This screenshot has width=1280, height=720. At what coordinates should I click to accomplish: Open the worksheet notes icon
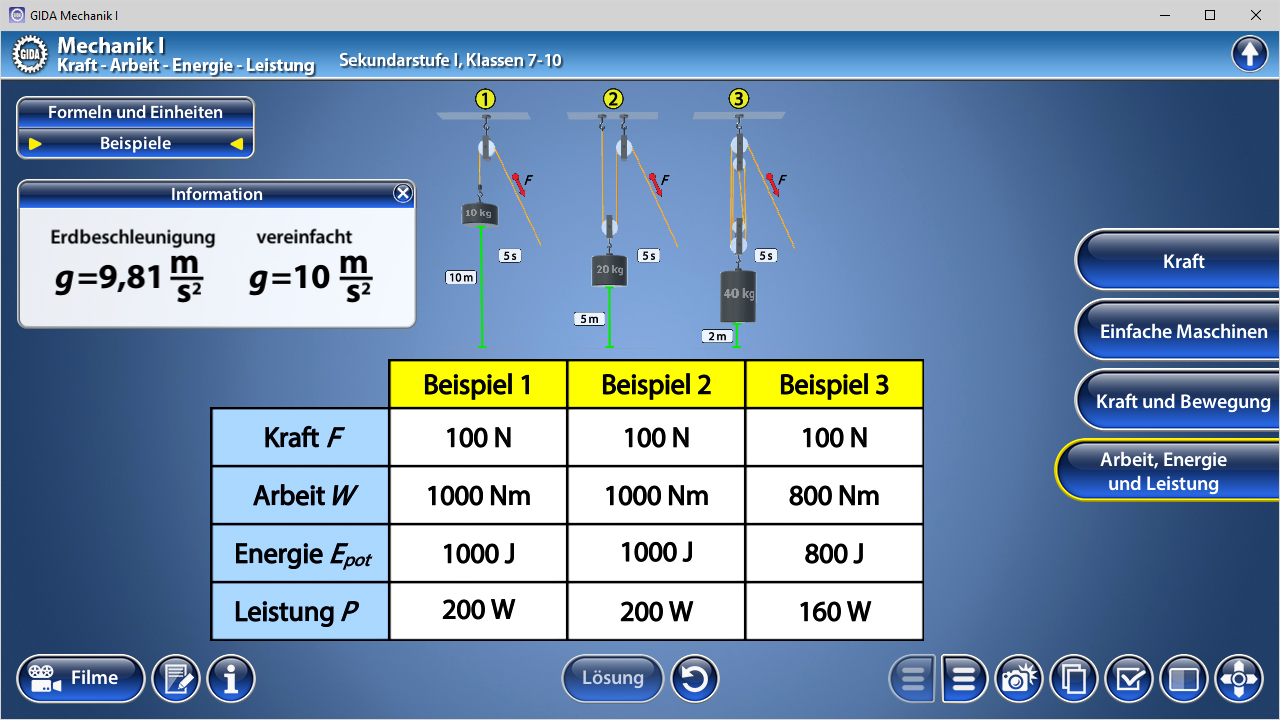coord(176,680)
